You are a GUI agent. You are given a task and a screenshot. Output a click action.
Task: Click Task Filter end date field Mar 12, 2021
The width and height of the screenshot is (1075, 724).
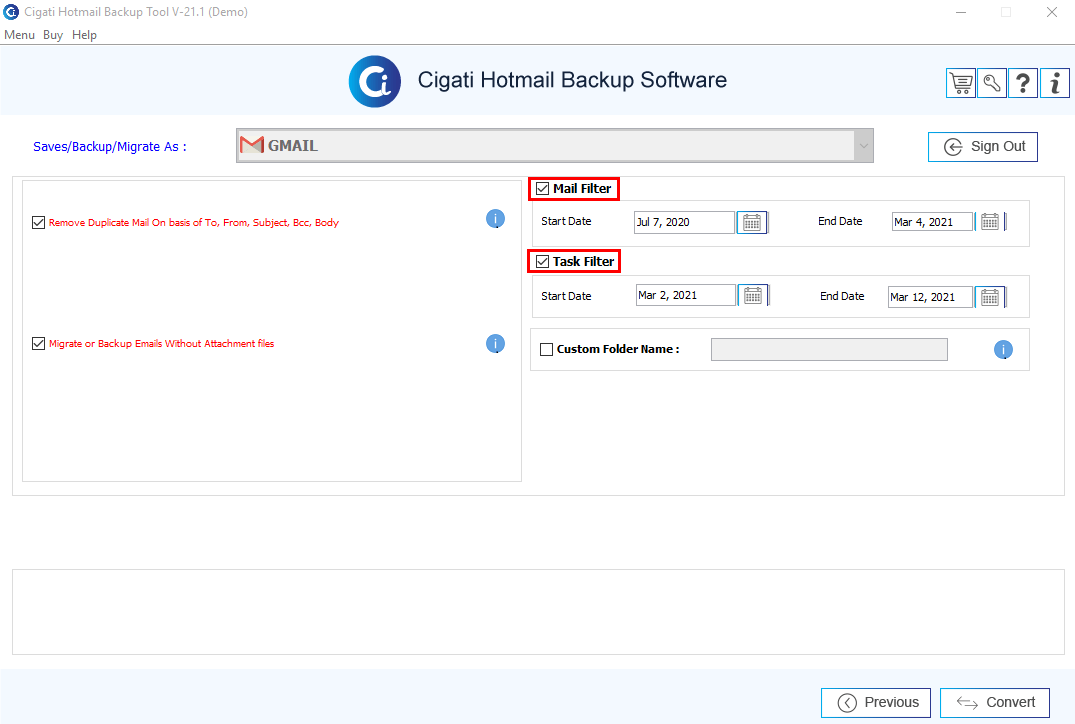point(930,297)
